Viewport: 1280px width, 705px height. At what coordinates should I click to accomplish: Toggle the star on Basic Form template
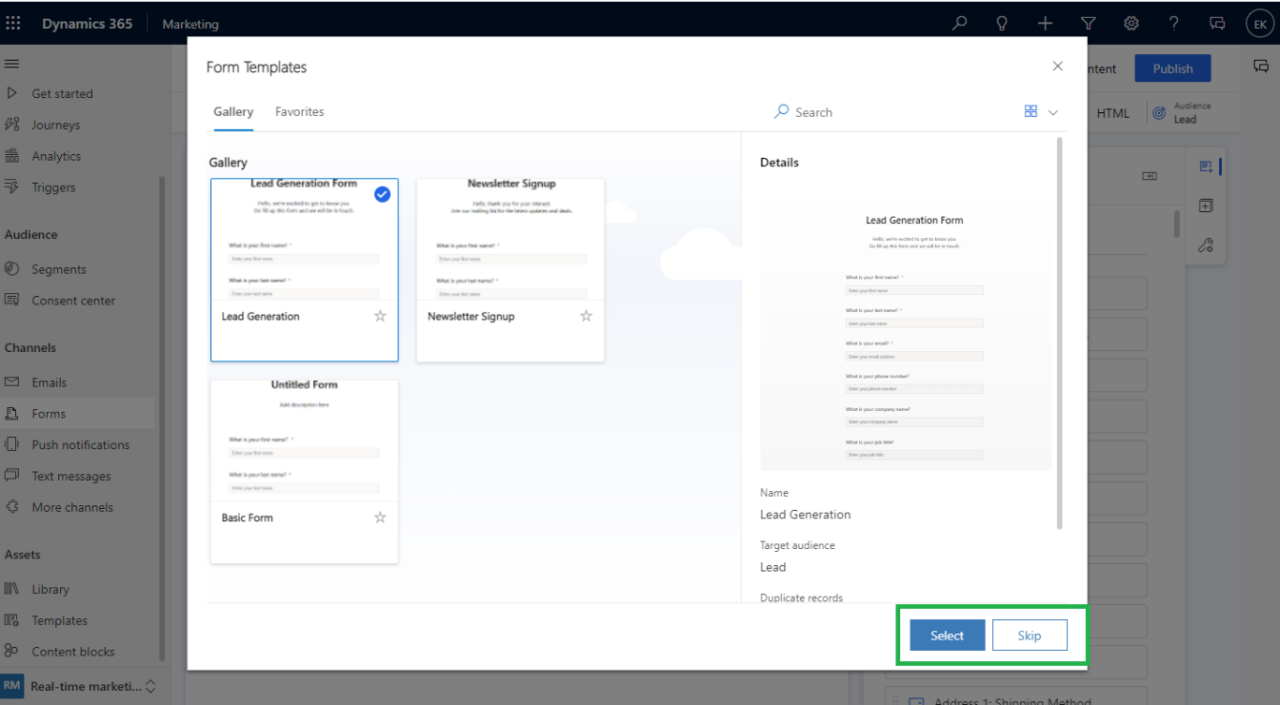380,517
